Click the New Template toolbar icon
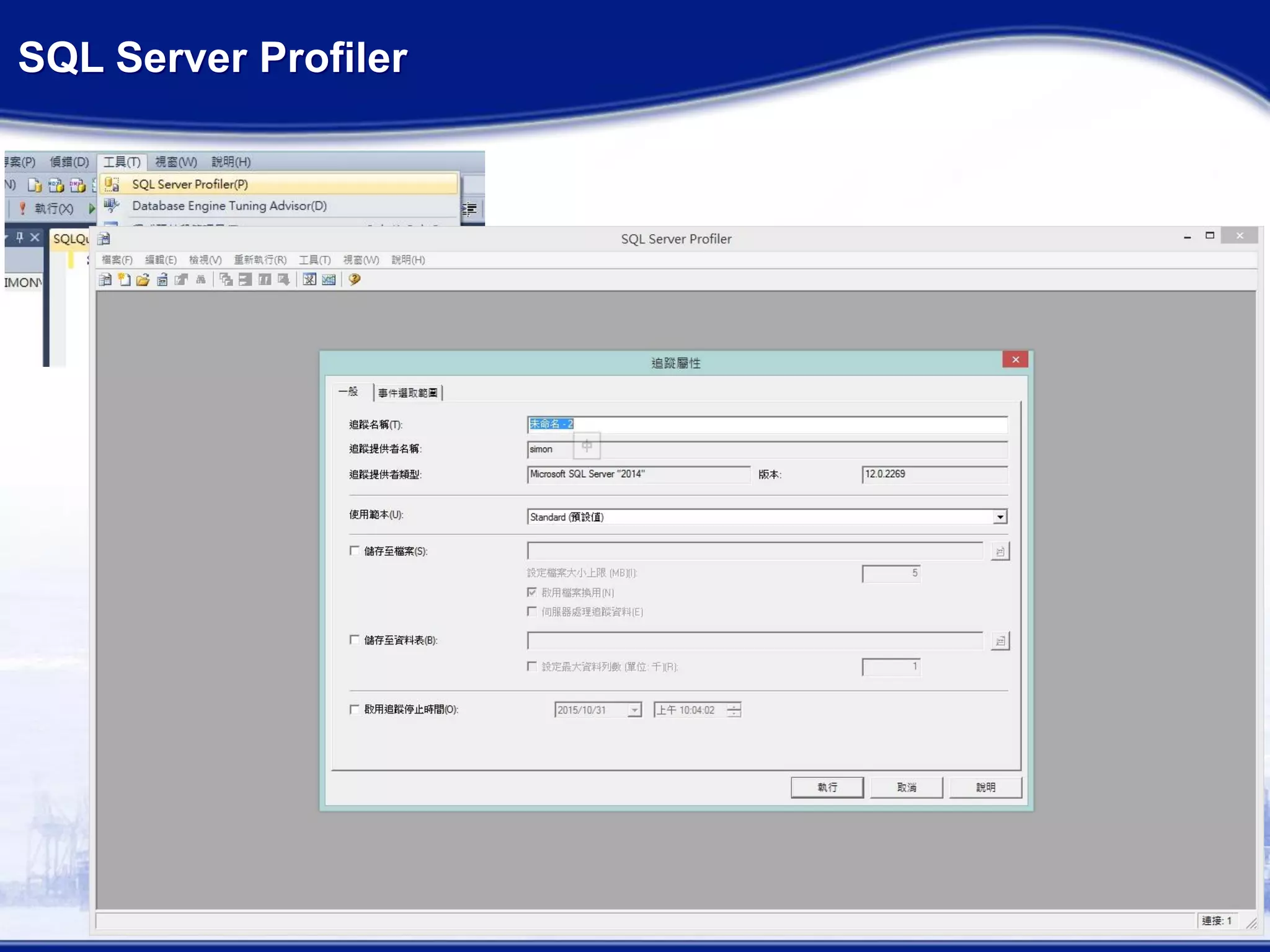The width and height of the screenshot is (1270, 952). (124, 280)
